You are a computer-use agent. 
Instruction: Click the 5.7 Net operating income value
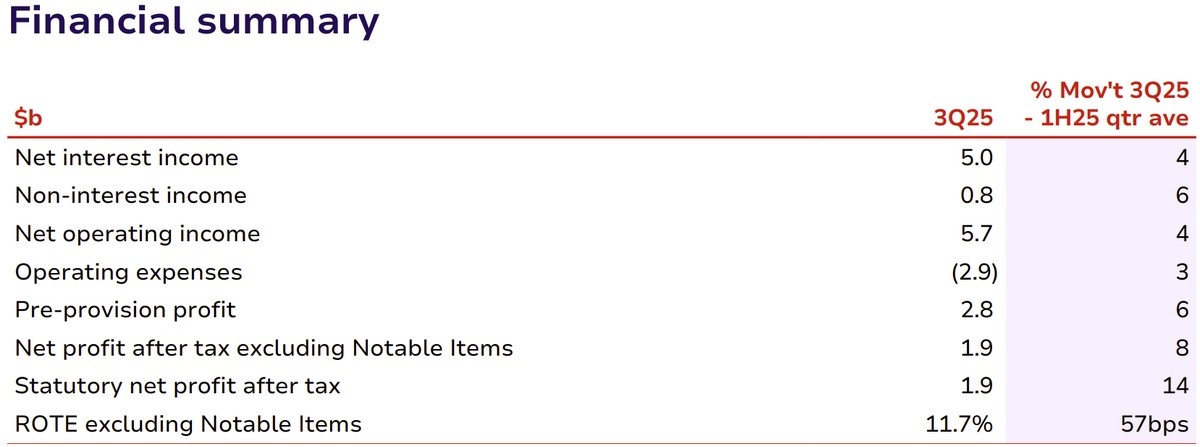coord(977,234)
